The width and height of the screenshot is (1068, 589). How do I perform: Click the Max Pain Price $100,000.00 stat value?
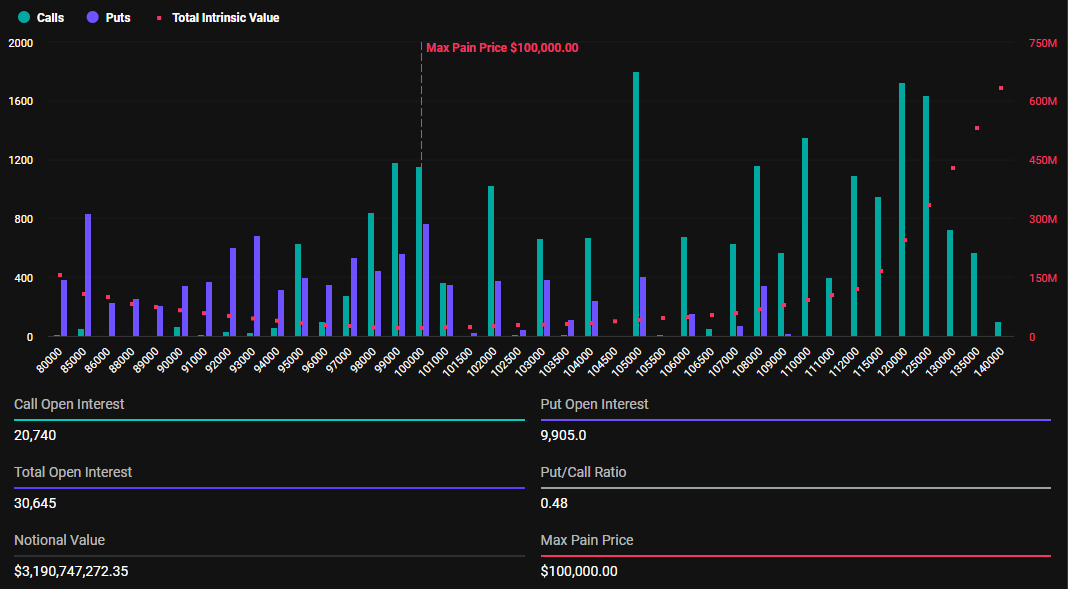pyautogui.click(x=579, y=571)
